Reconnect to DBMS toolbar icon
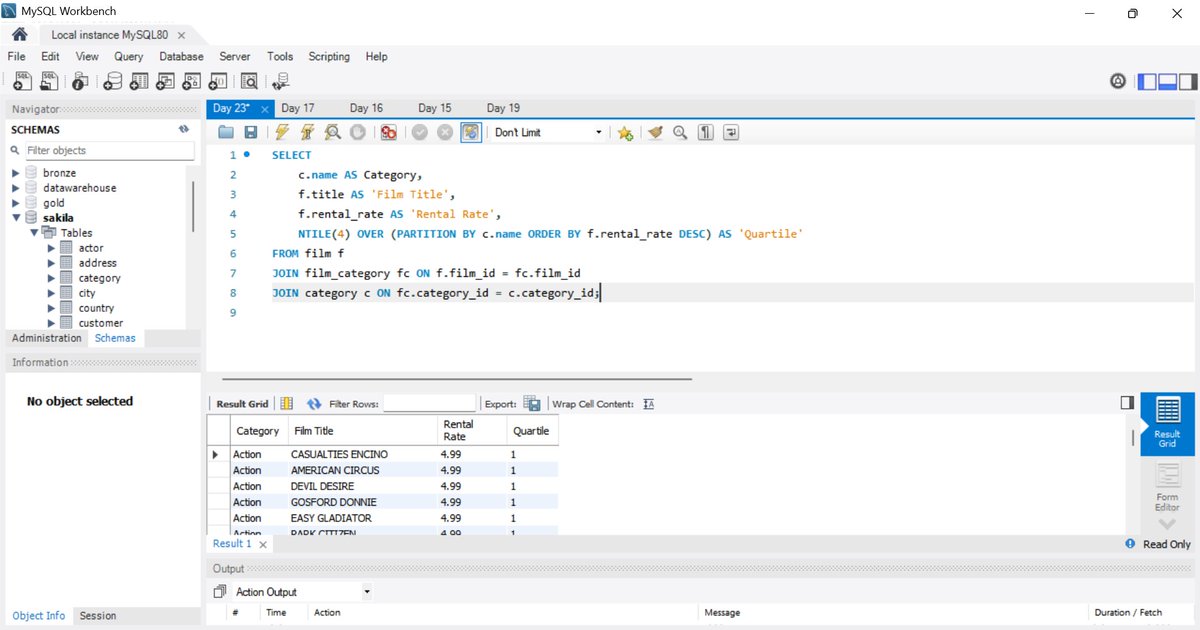 (281, 81)
